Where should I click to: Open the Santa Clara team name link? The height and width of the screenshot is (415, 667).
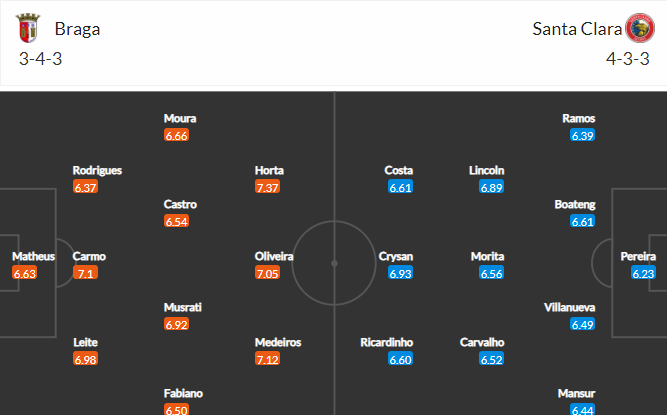click(576, 28)
